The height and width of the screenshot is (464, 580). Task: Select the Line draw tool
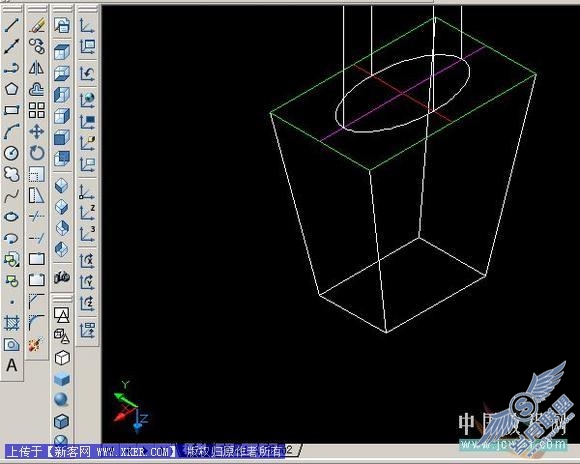pos(12,25)
